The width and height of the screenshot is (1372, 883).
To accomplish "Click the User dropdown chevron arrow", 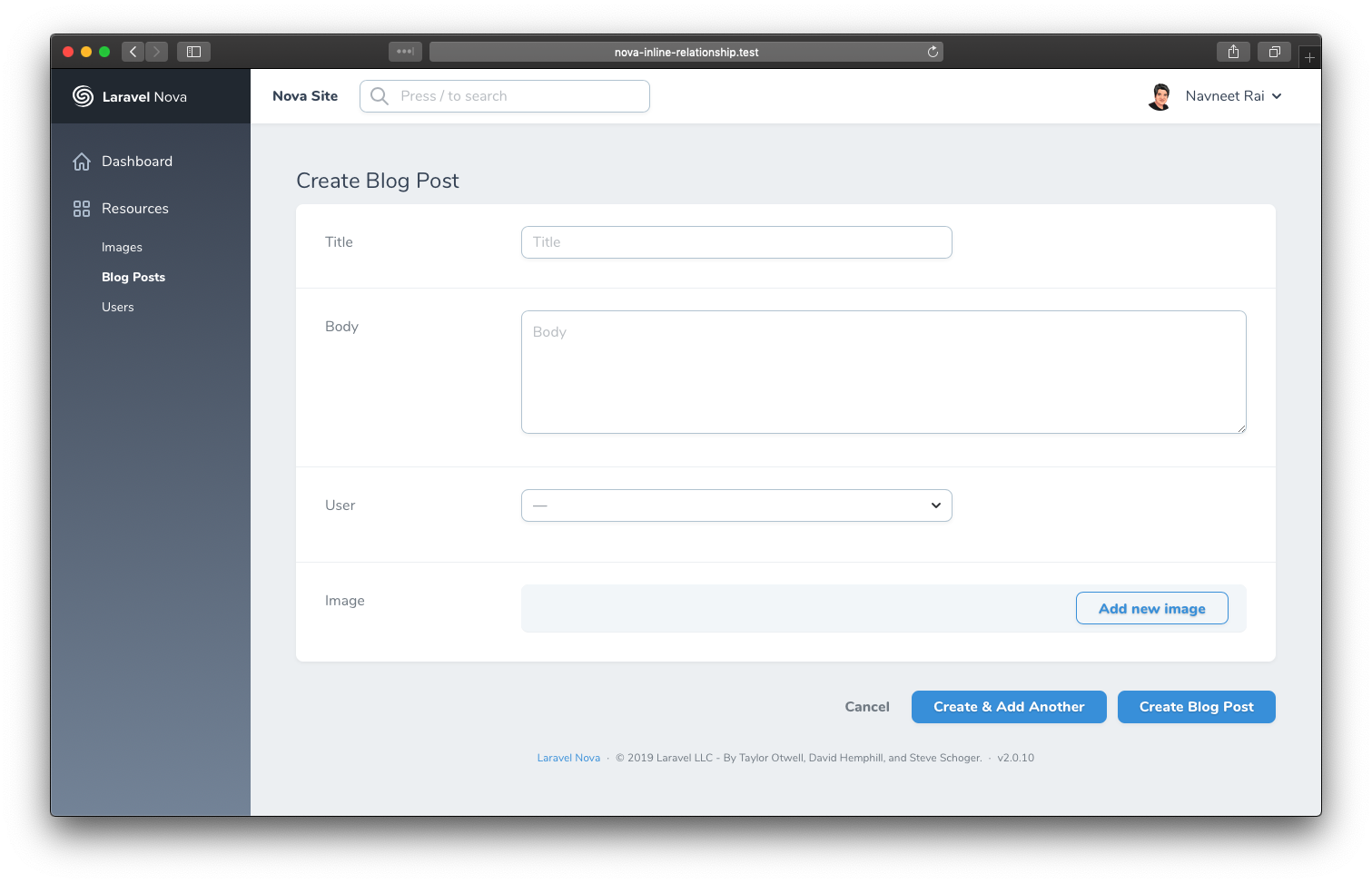I will point(935,505).
